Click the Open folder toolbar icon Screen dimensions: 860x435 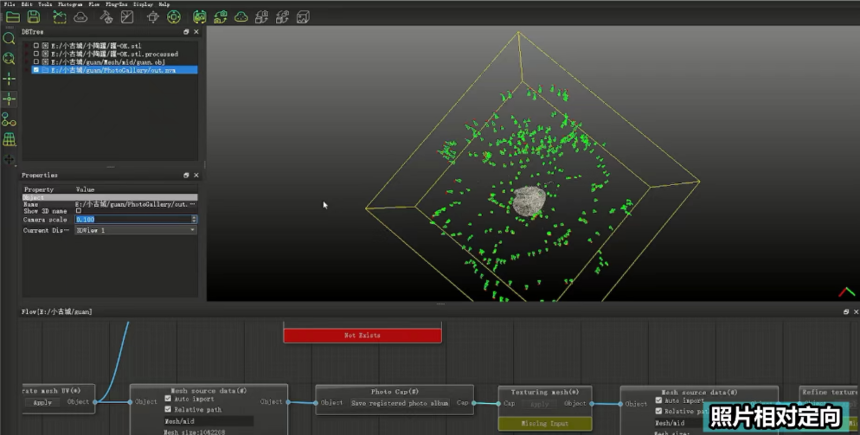pyautogui.click(x=13, y=17)
